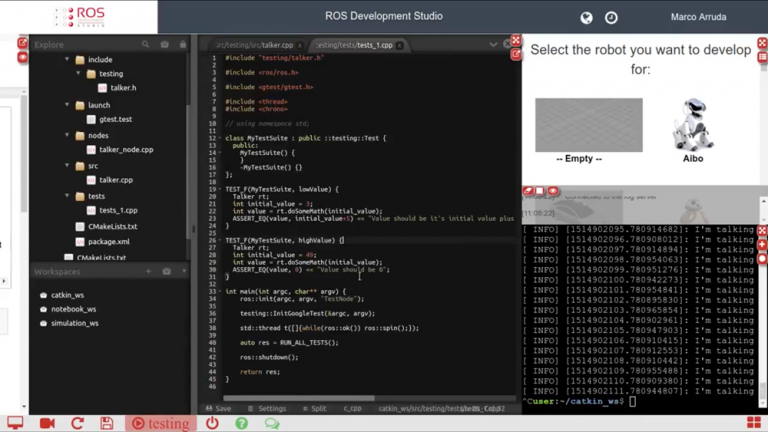
Task: Collapse the testing subfolder
Action: (x=78, y=73)
